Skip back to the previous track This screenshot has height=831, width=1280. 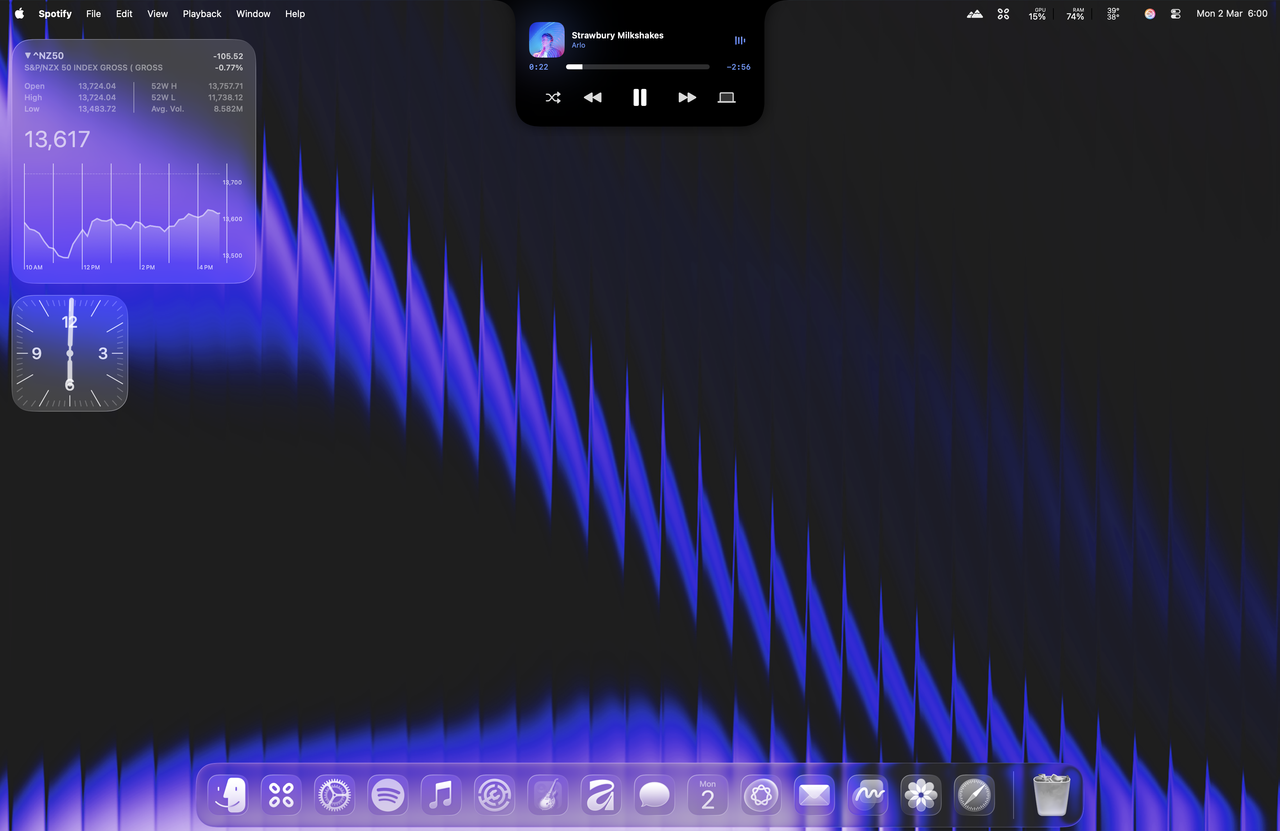(593, 97)
